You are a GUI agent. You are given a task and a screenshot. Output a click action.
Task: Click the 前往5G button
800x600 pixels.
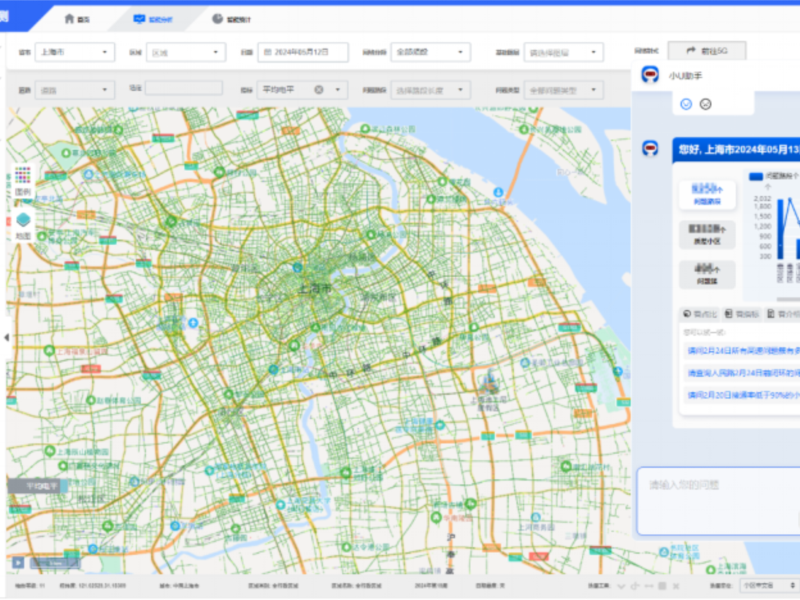pyautogui.click(x=707, y=50)
